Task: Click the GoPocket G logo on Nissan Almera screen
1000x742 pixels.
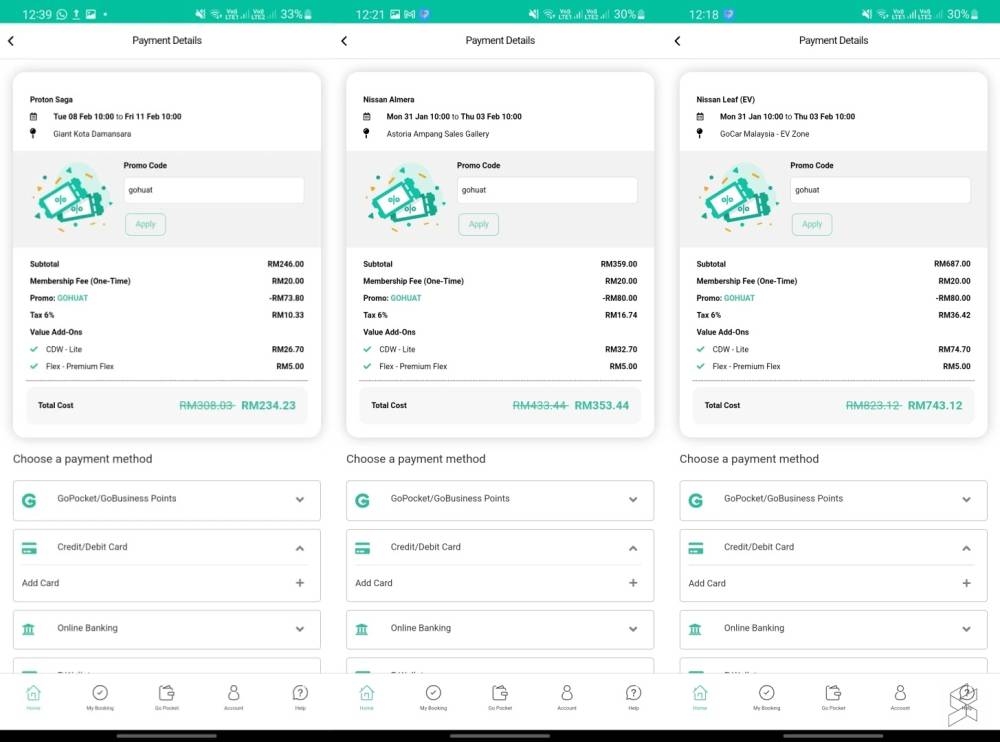Action: 362,501
